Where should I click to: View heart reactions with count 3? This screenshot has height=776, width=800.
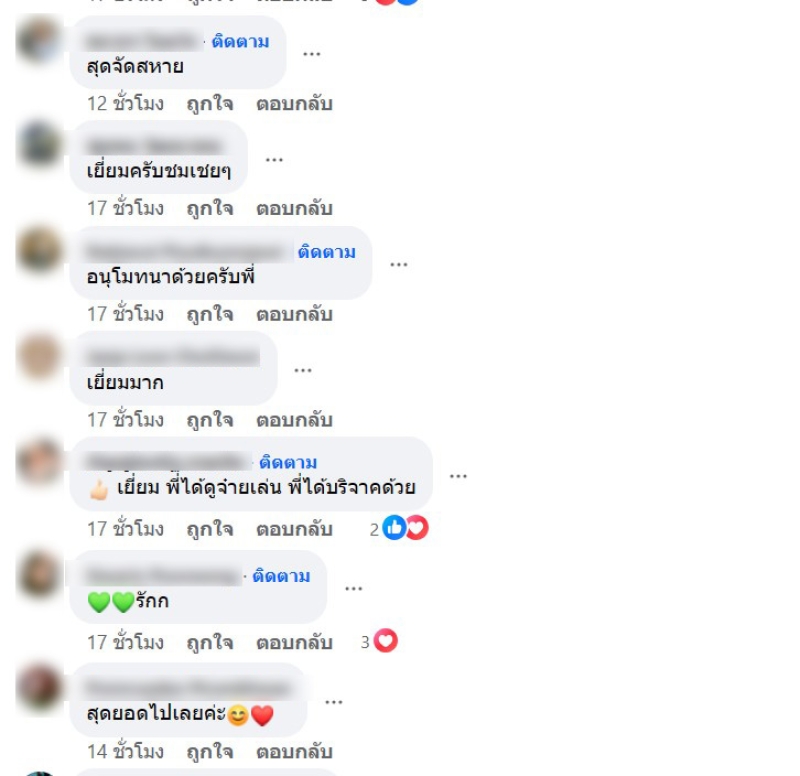pos(379,641)
